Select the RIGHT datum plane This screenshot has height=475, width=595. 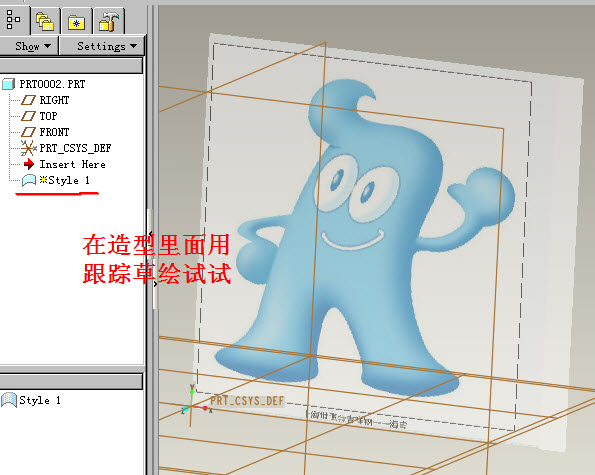[54, 100]
